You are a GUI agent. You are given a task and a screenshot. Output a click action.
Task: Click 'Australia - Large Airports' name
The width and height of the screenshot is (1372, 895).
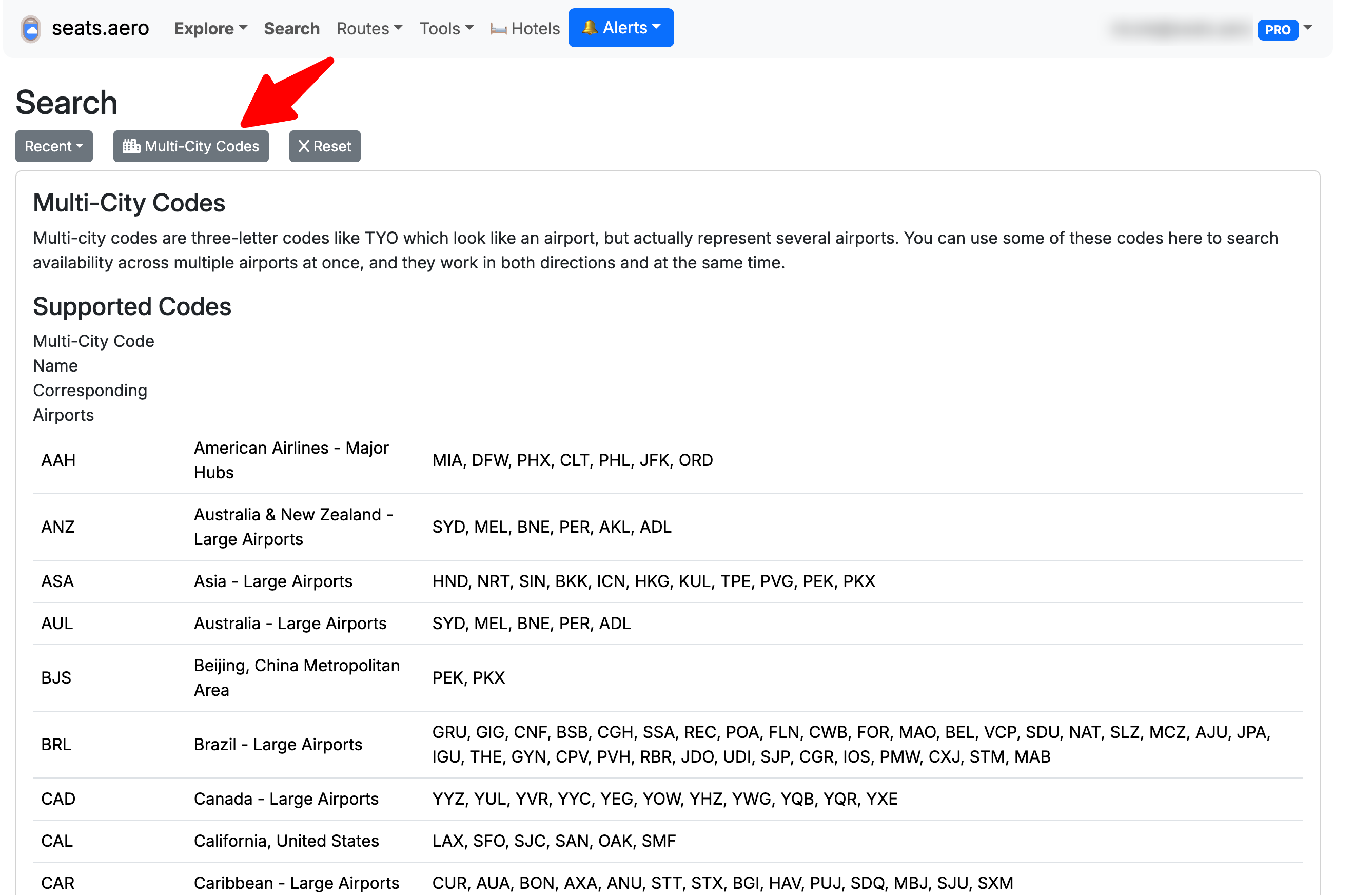(290, 624)
